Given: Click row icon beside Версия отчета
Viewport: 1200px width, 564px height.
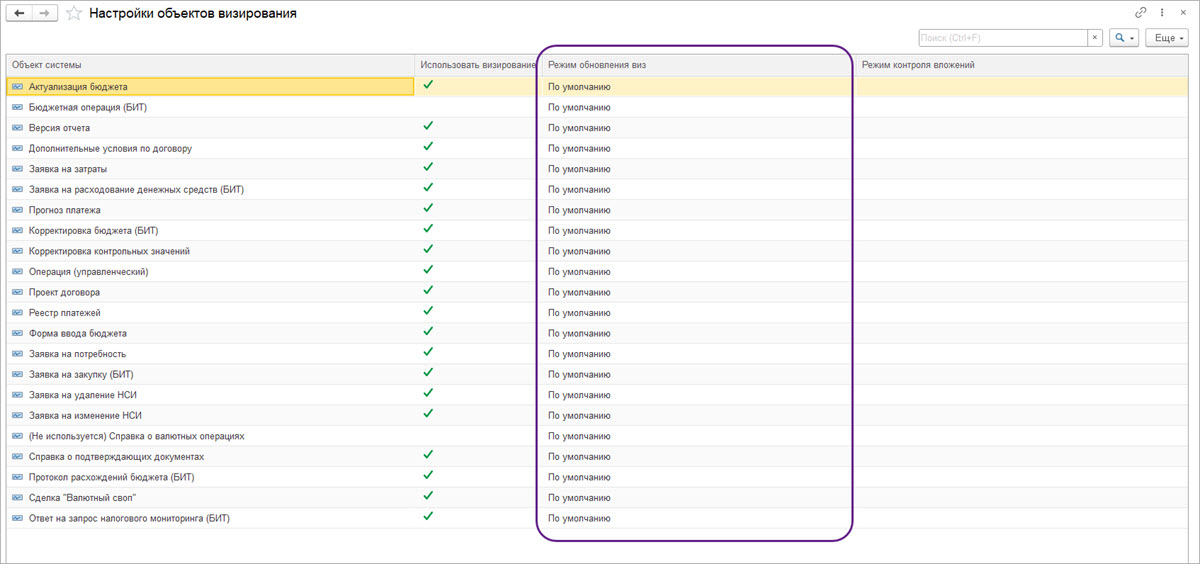Looking at the screenshot, I should pyautogui.click(x=17, y=128).
